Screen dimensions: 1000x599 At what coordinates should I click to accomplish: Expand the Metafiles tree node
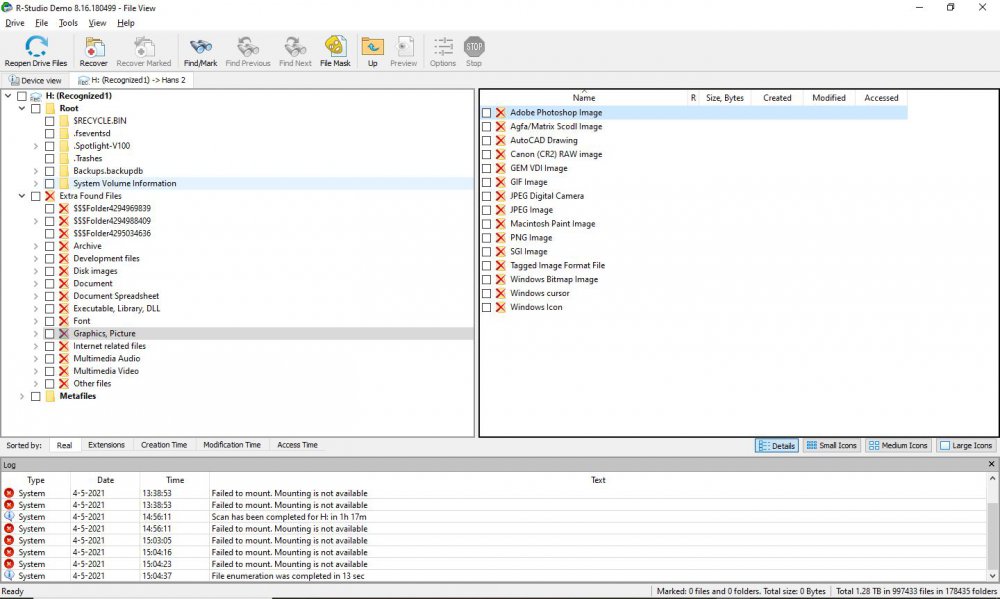[x=22, y=396]
